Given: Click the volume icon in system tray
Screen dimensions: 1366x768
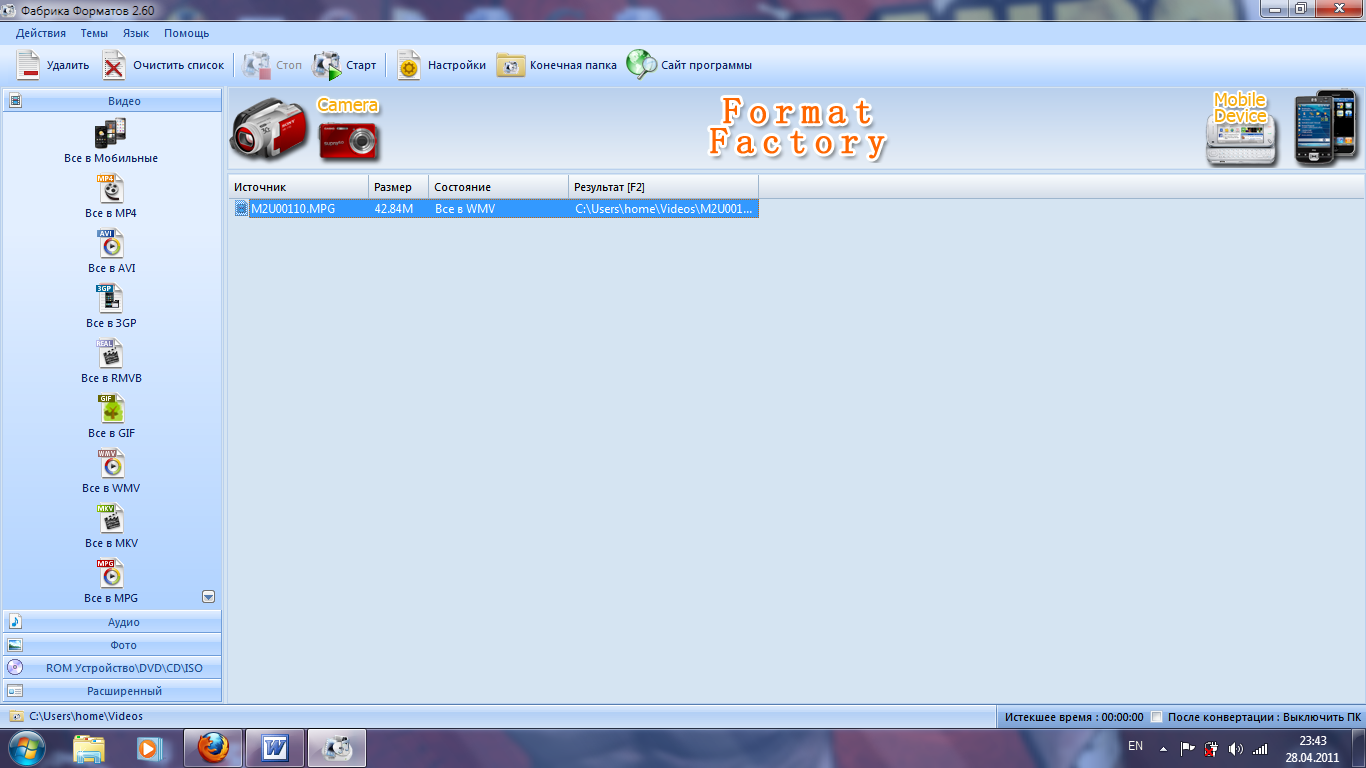Looking at the screenshot, I should [1235, 748].
